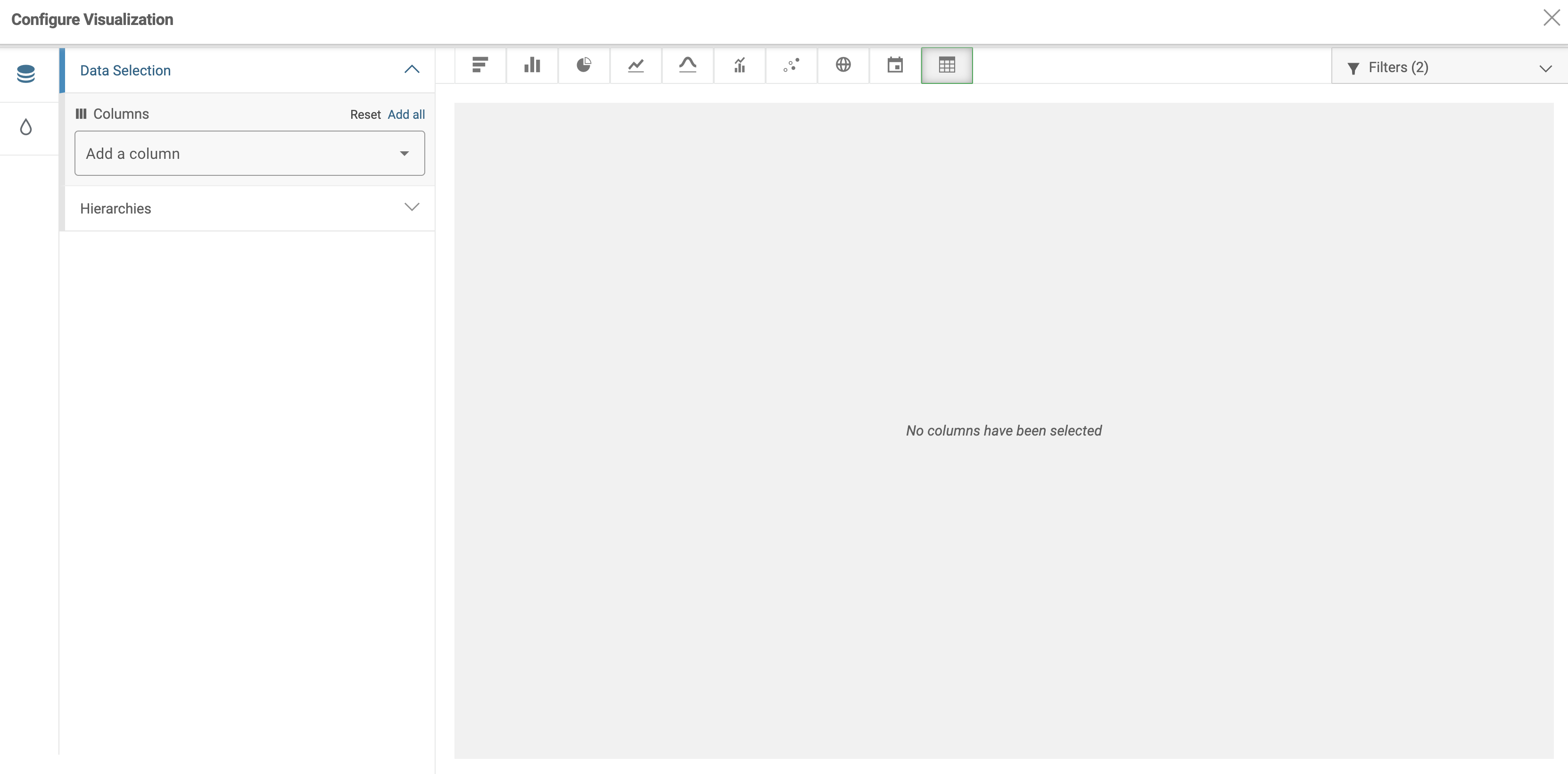Select the table grid visualization
The width and height of the screenshot is (1568, 774).
point(947,65)
